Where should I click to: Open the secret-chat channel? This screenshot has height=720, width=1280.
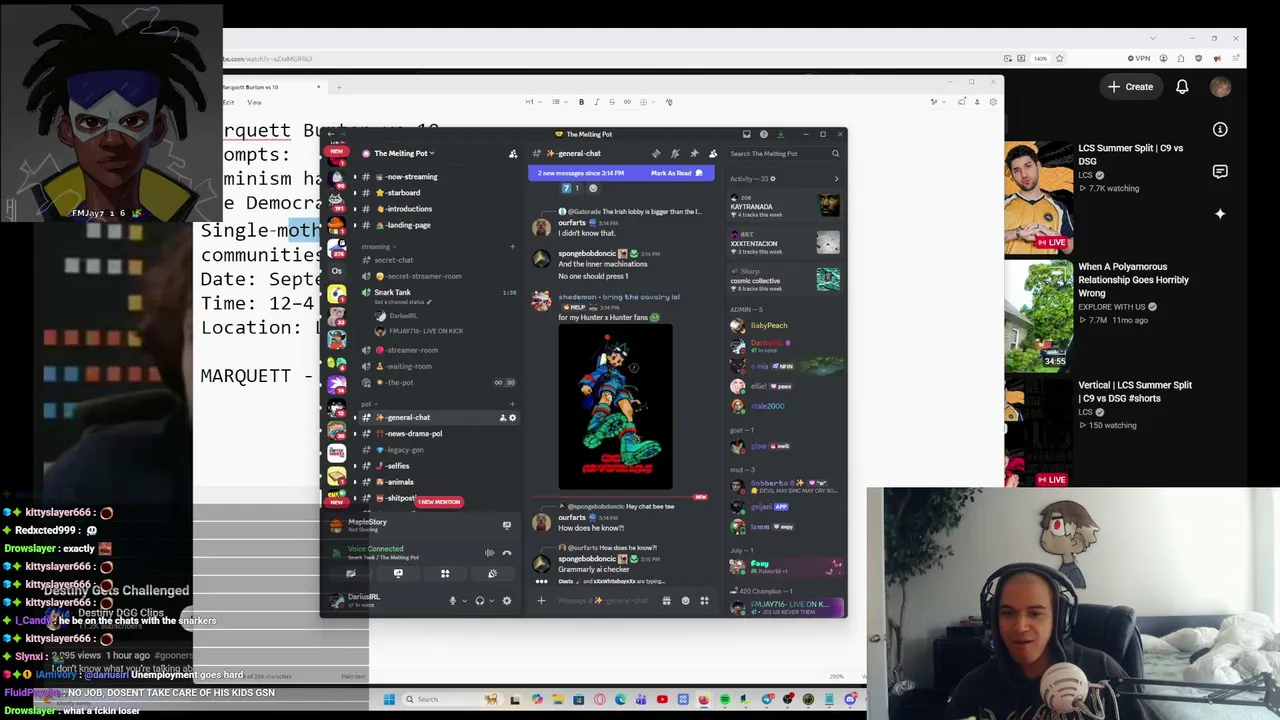point(393,260)
